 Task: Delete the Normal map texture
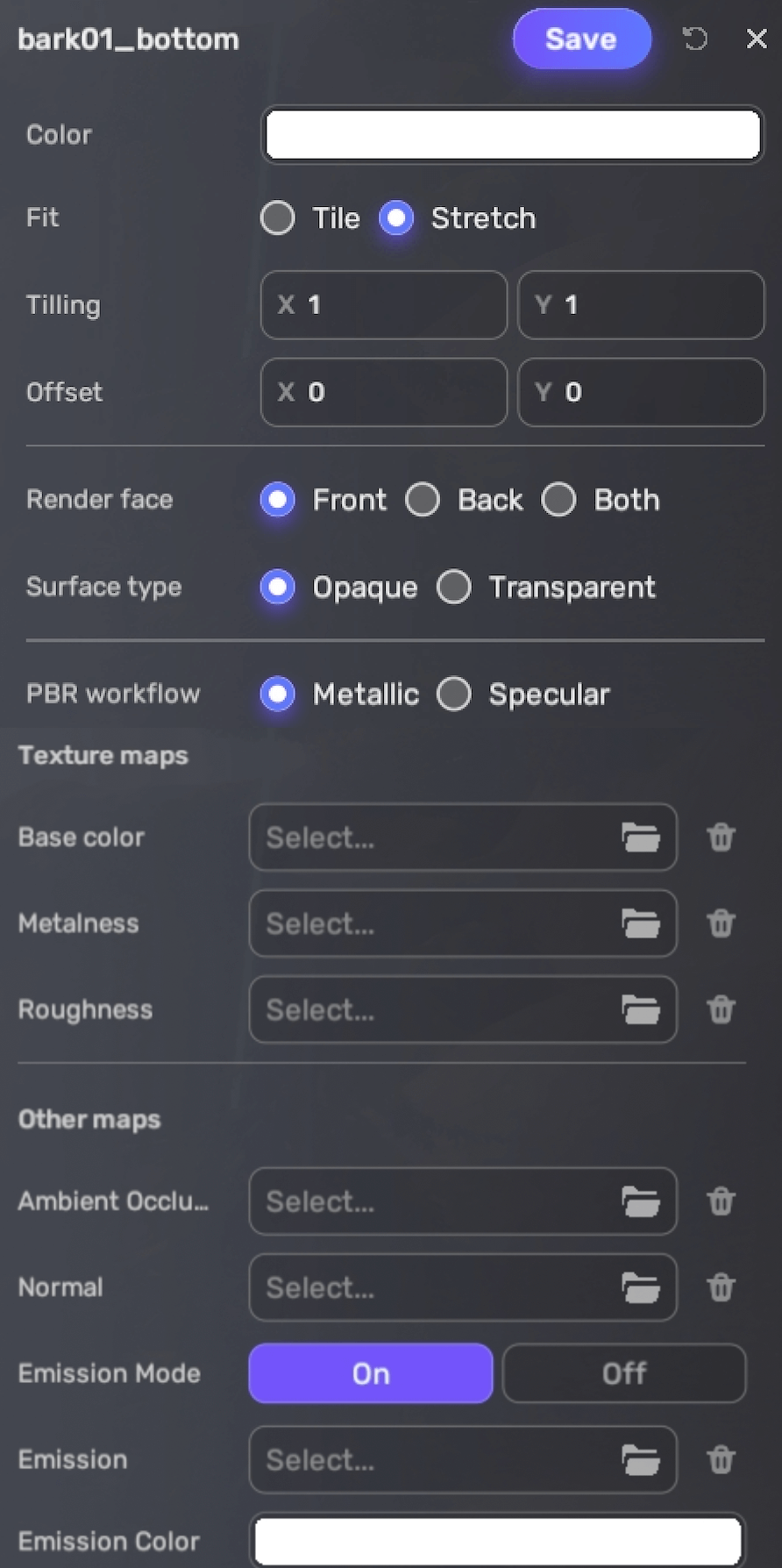coord(721,1287)
